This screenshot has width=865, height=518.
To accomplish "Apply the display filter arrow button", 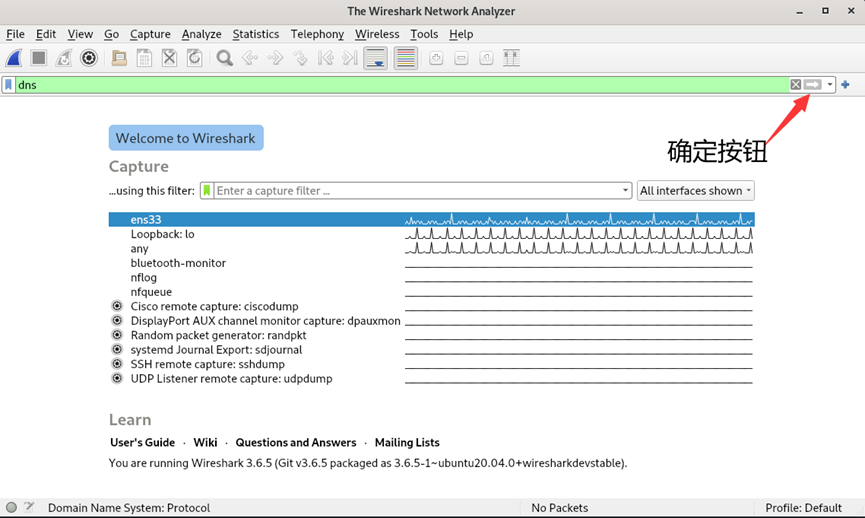I will click(x=813, y=84).
